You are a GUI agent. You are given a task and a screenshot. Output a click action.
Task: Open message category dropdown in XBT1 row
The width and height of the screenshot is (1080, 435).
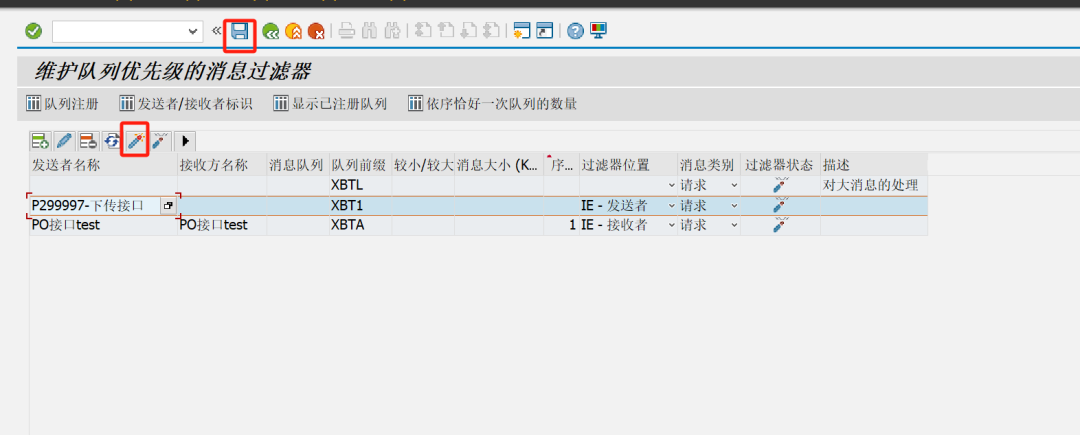734,205
